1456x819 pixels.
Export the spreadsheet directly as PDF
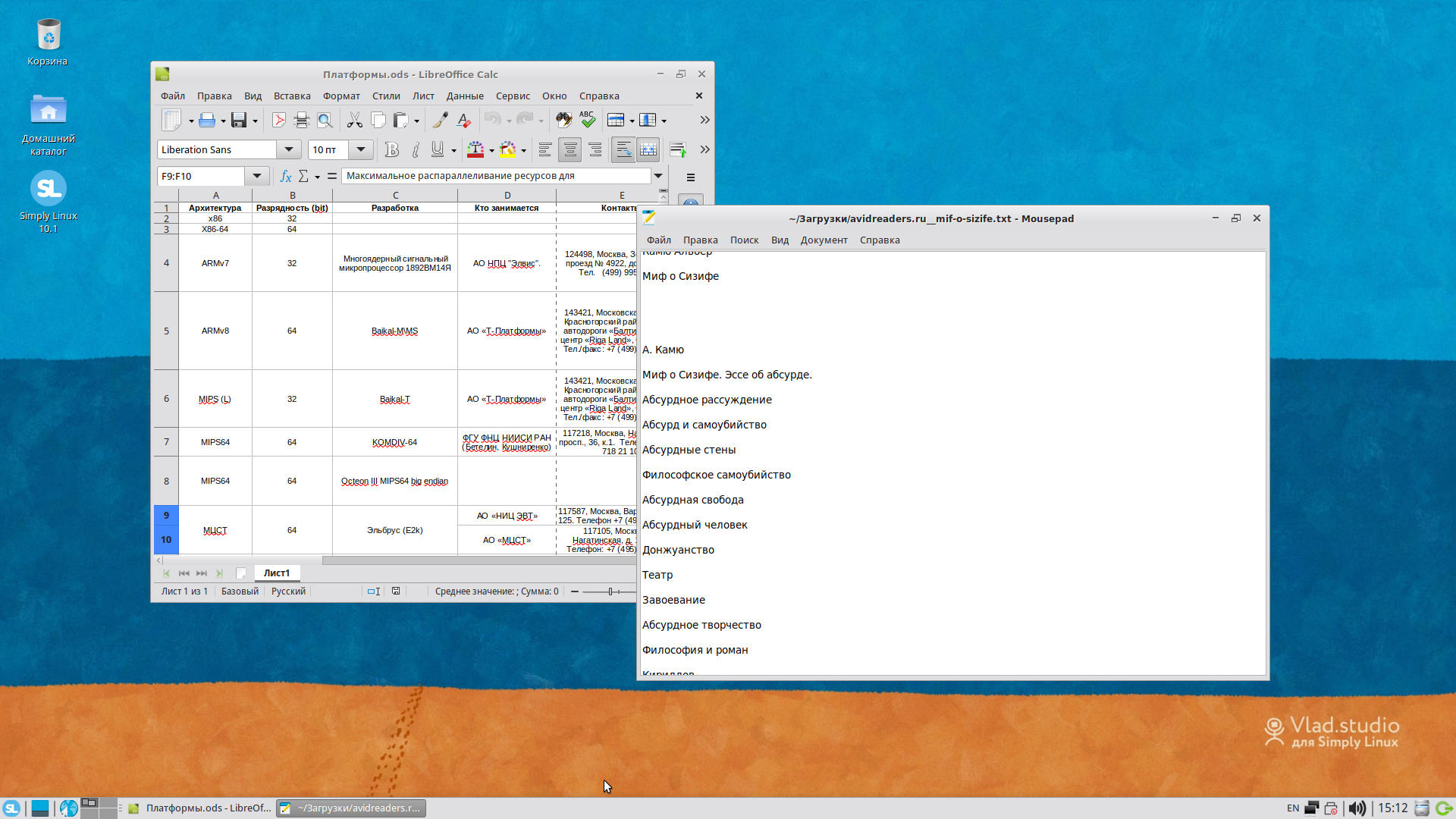[x=279, y=120]
